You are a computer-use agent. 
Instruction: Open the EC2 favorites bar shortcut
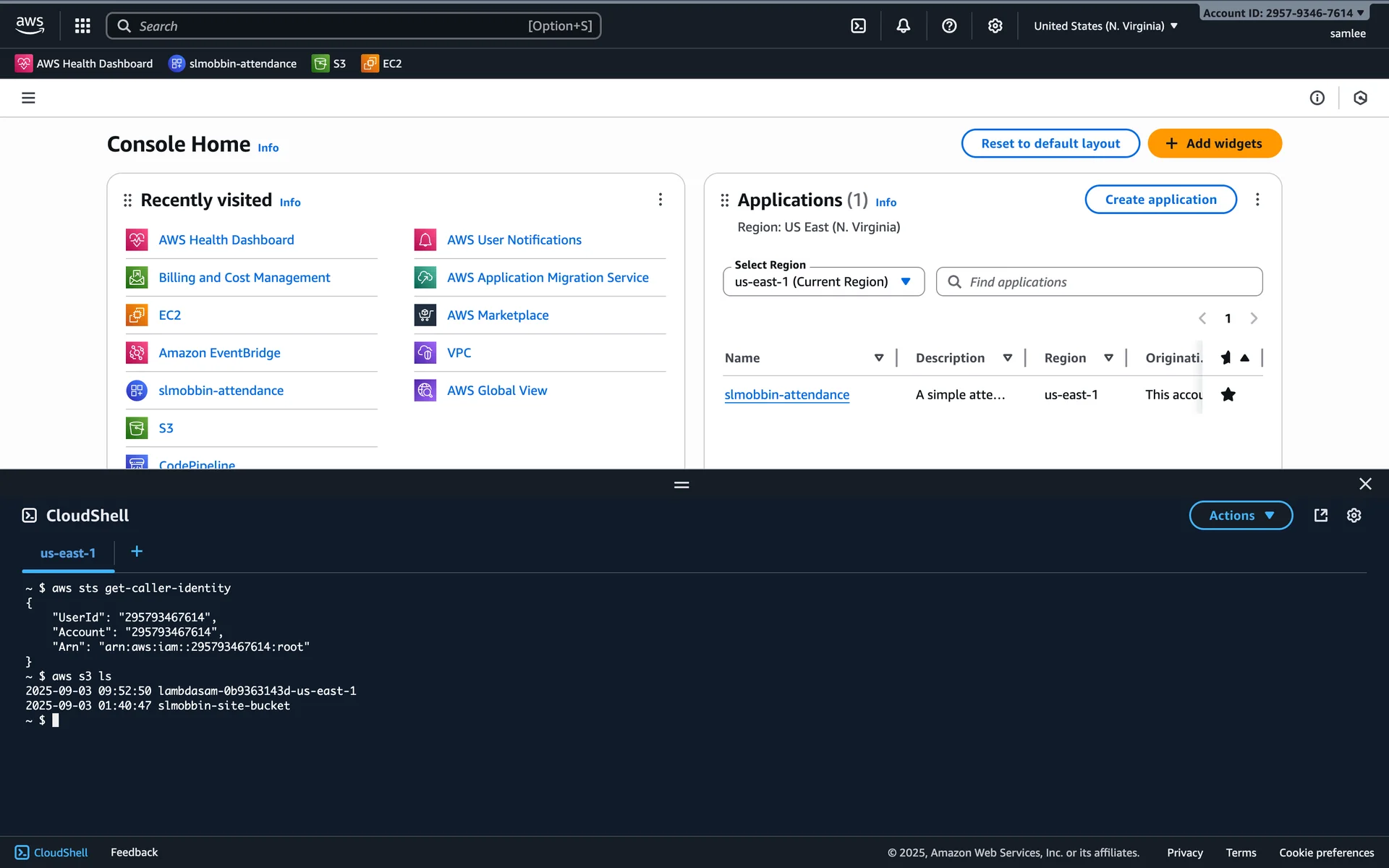pos(382,64)
